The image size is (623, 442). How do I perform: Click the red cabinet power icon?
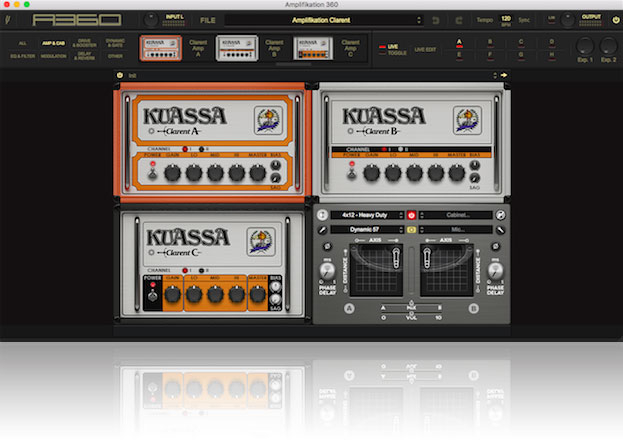[410, 215]
